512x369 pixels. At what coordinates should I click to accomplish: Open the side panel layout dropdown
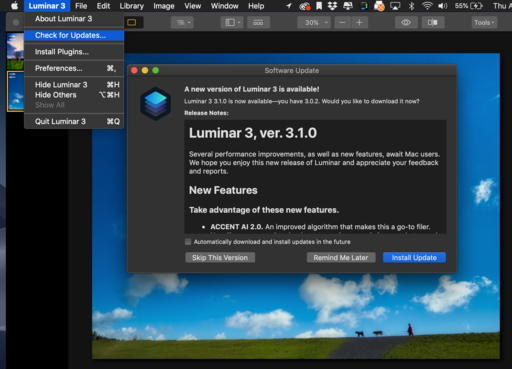tap(232, 22)
